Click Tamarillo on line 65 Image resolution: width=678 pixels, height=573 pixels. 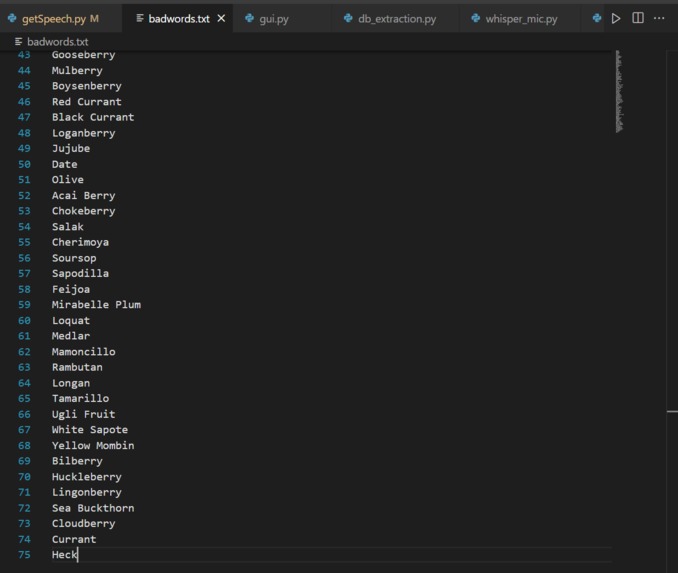(80, 398)
